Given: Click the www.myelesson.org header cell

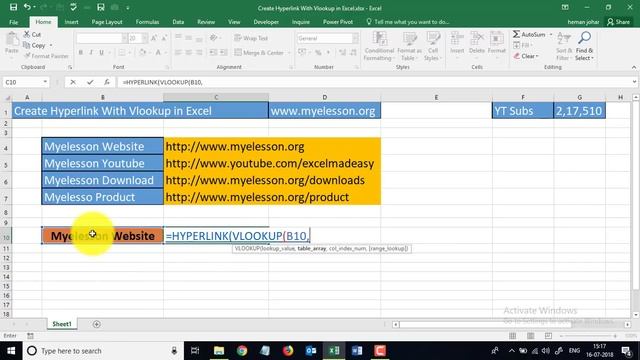Looking at the screenshot, I should [x=324, y=111].
